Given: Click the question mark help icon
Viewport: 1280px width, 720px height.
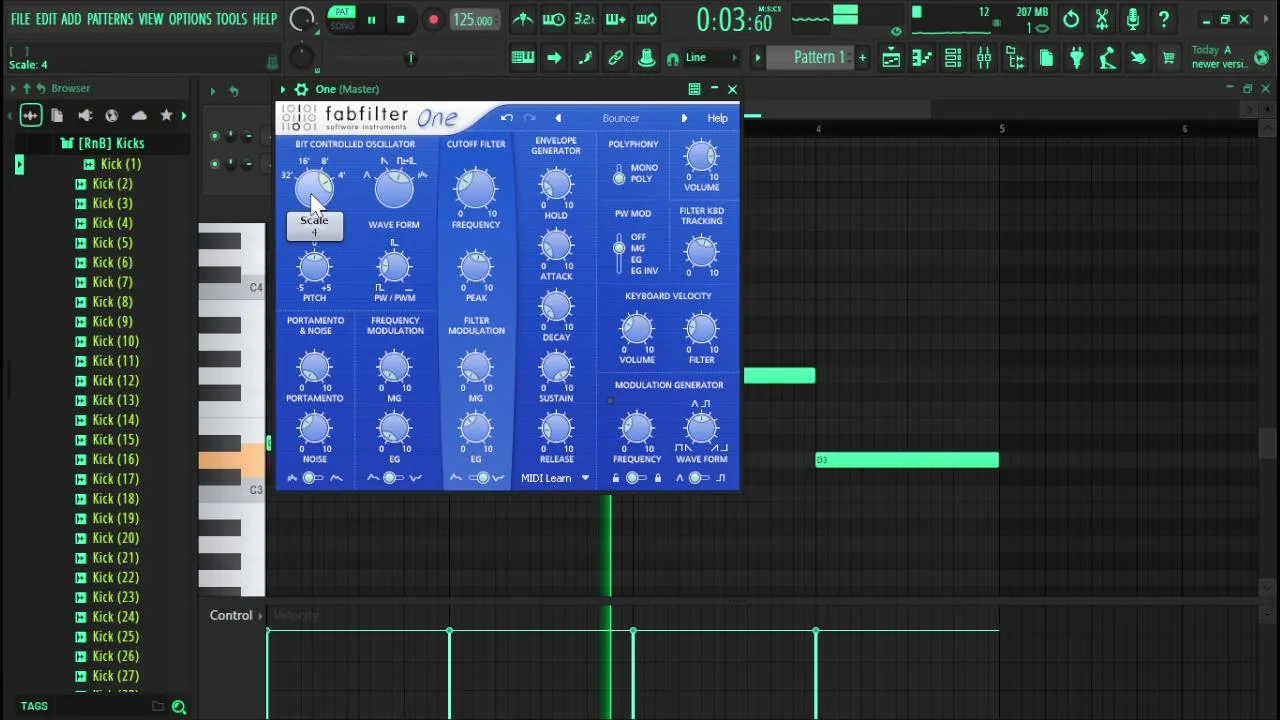Looking at the screenshot, I should pos(1164,19).
